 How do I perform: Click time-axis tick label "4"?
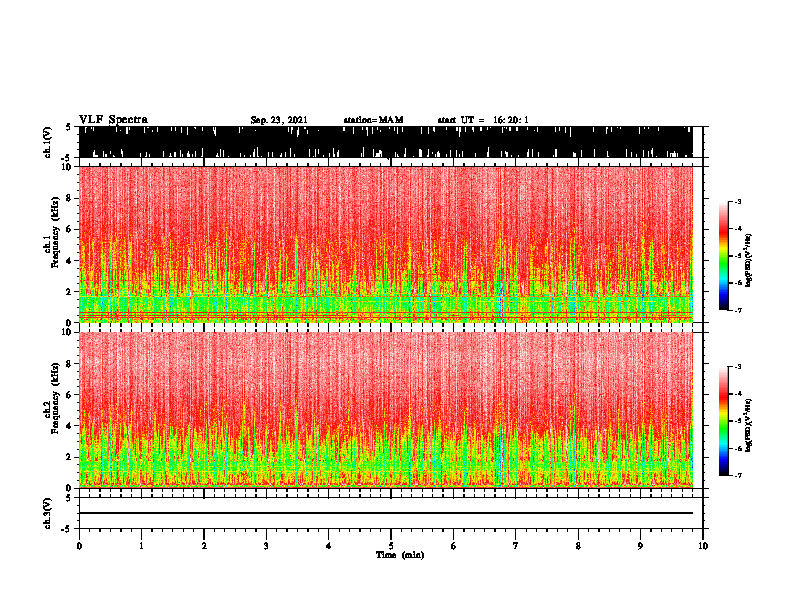[x=328, y=546]
